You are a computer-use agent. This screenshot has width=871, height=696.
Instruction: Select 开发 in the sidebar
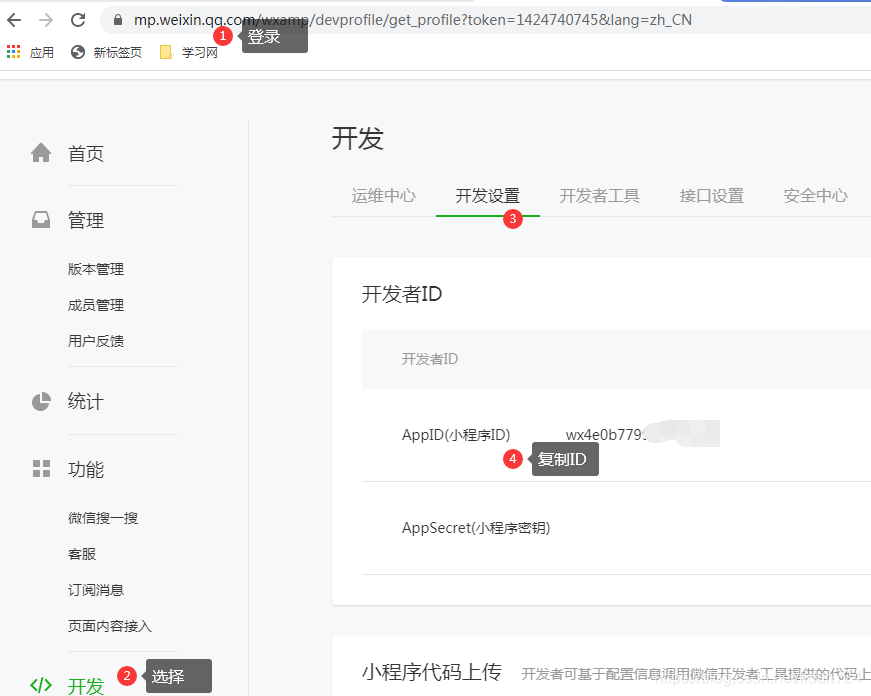pos(86,686)
